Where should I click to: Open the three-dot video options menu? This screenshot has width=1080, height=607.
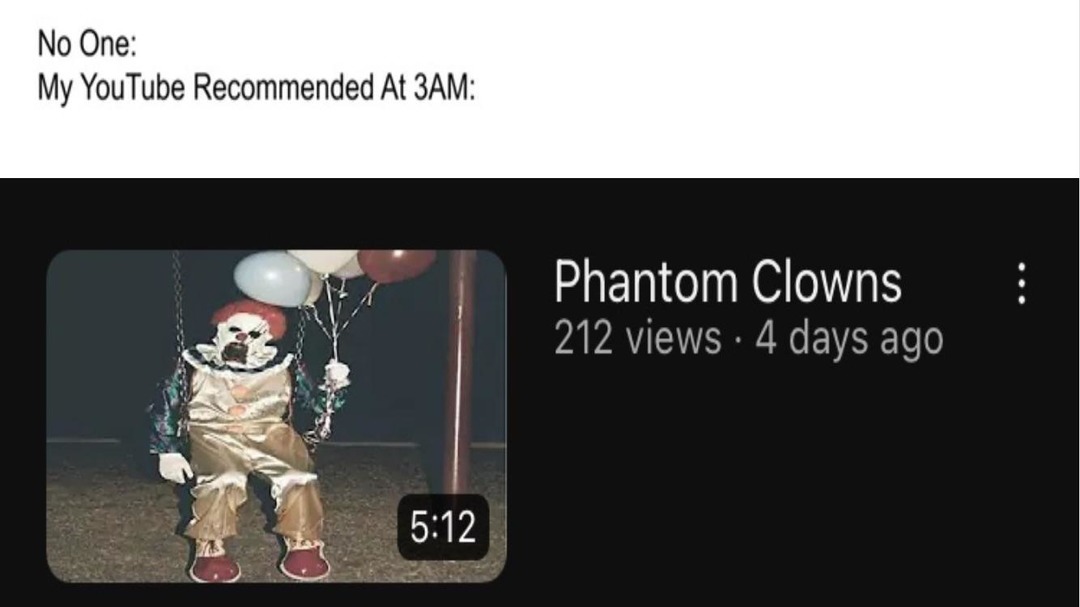(1022, 283)
